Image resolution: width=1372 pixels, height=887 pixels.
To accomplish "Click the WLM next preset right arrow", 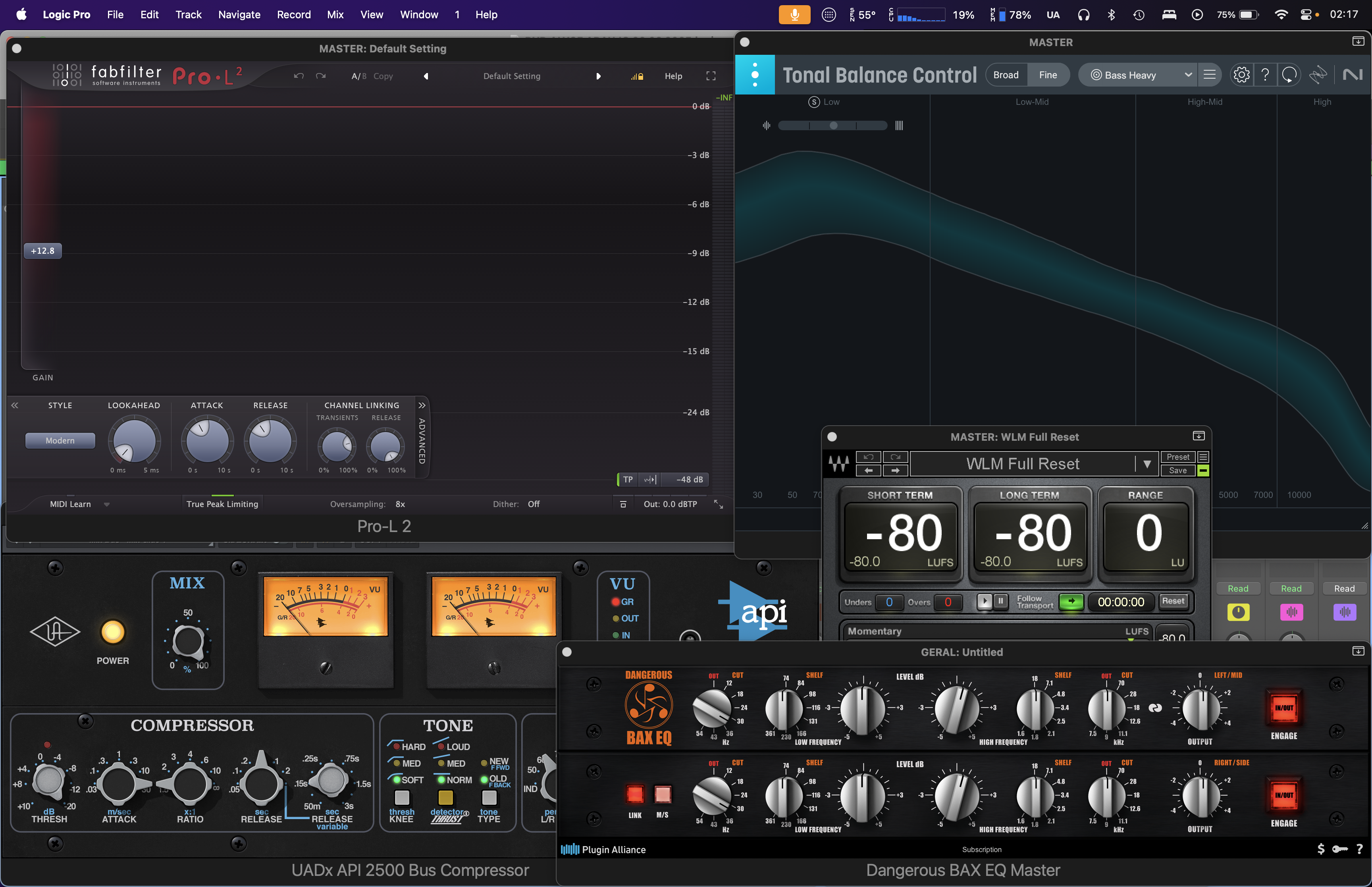I will [895, 470].
